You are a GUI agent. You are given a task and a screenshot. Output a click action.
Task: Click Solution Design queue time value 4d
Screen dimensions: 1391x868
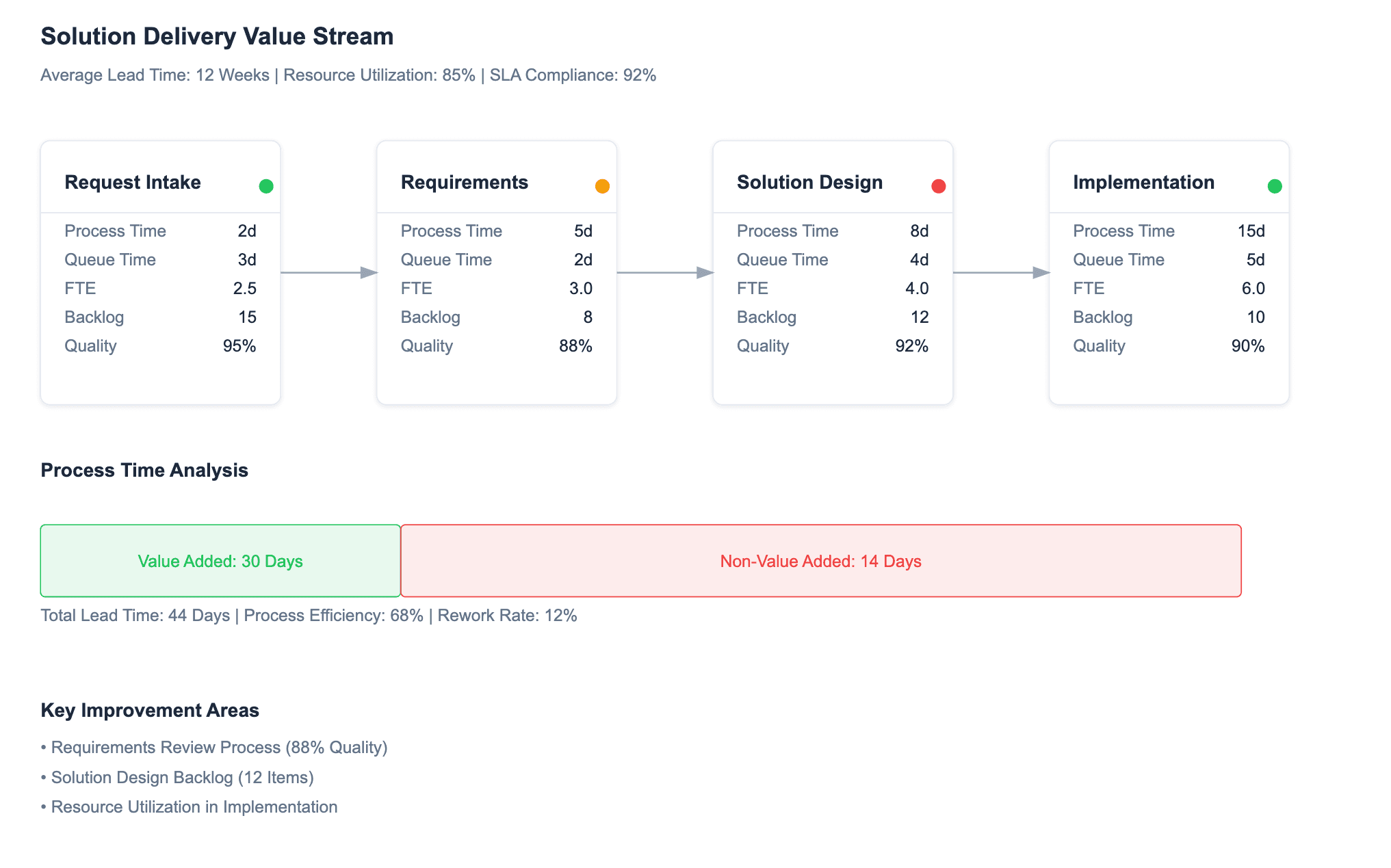919,260
